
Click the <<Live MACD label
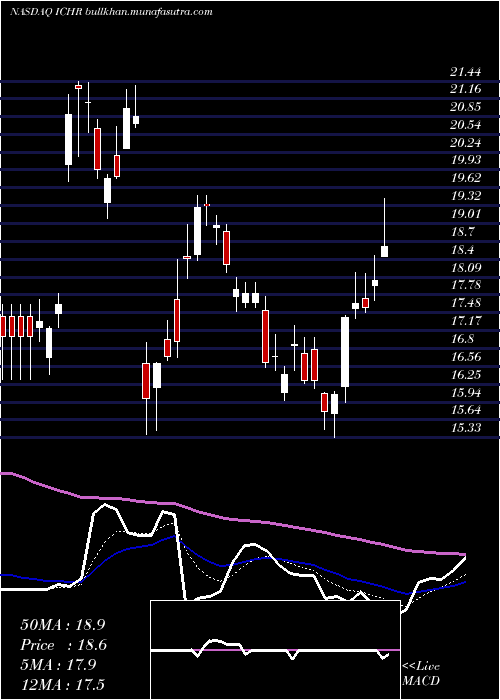click(421, 674)
